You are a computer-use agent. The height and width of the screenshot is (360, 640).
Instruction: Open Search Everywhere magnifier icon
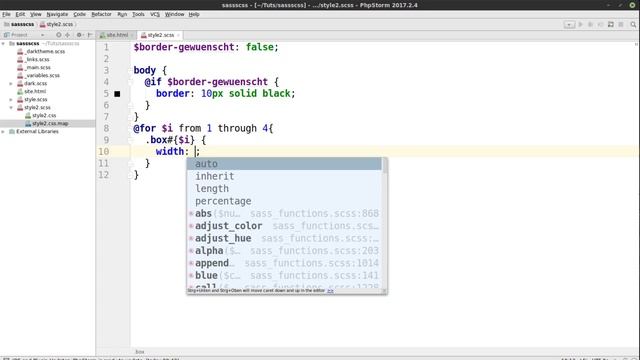coord(633,24)
